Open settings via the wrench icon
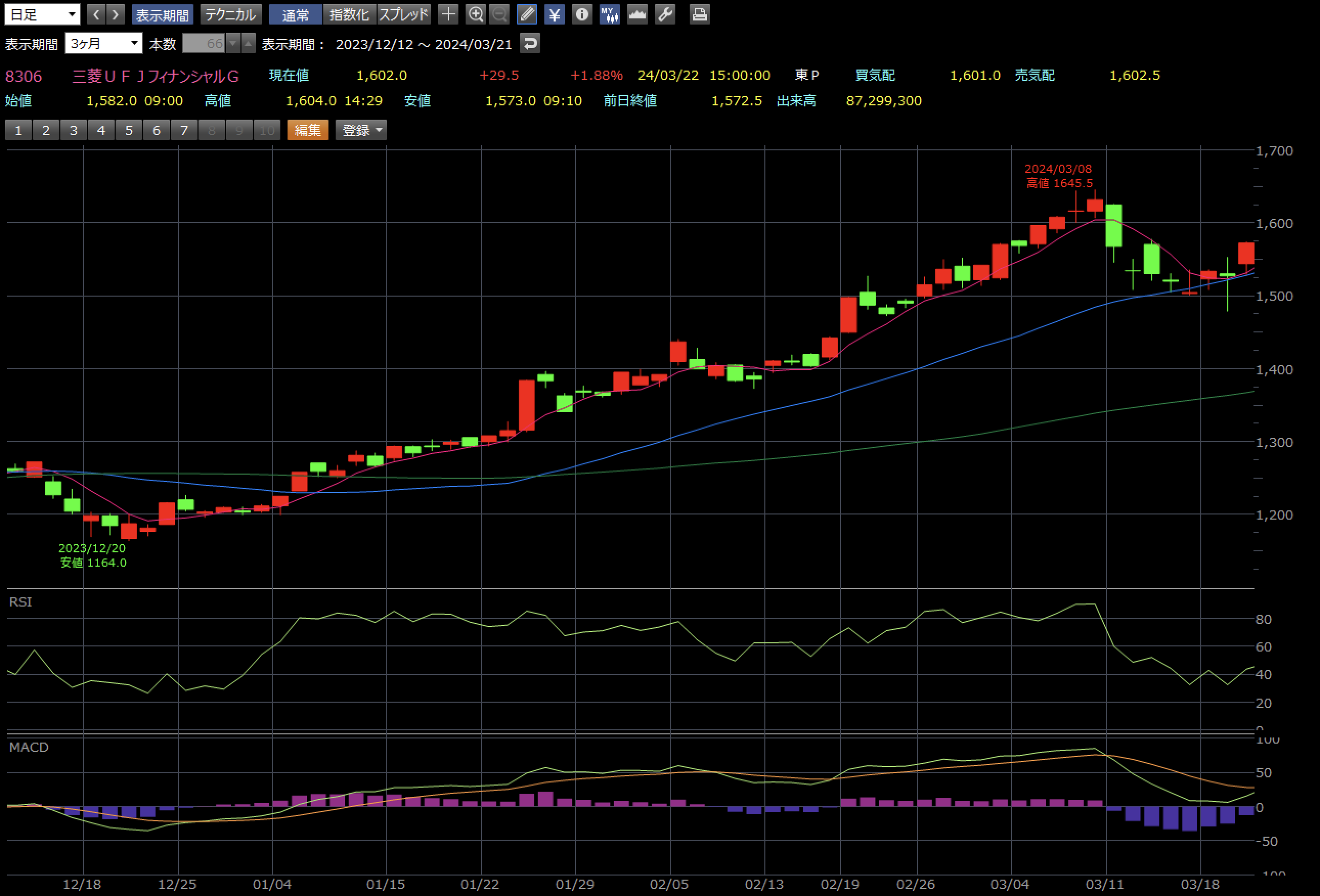 pyautogui.click(x=665, y=14)
